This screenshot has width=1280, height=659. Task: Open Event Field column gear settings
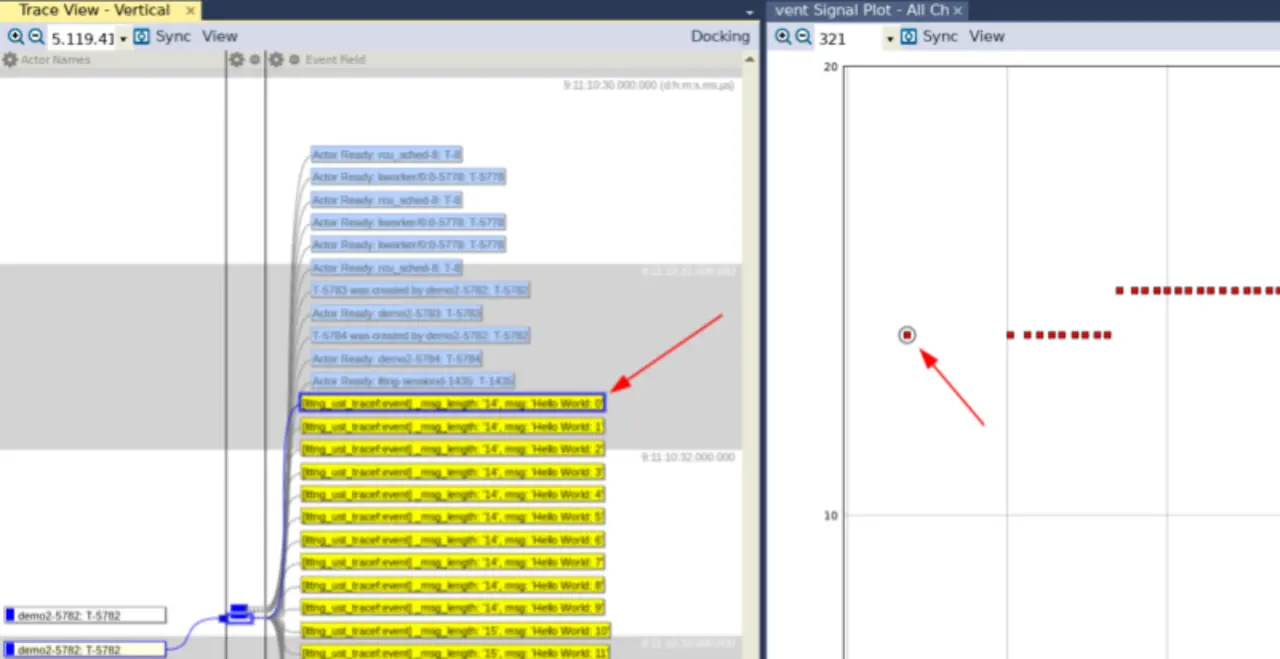pos(276,60)
